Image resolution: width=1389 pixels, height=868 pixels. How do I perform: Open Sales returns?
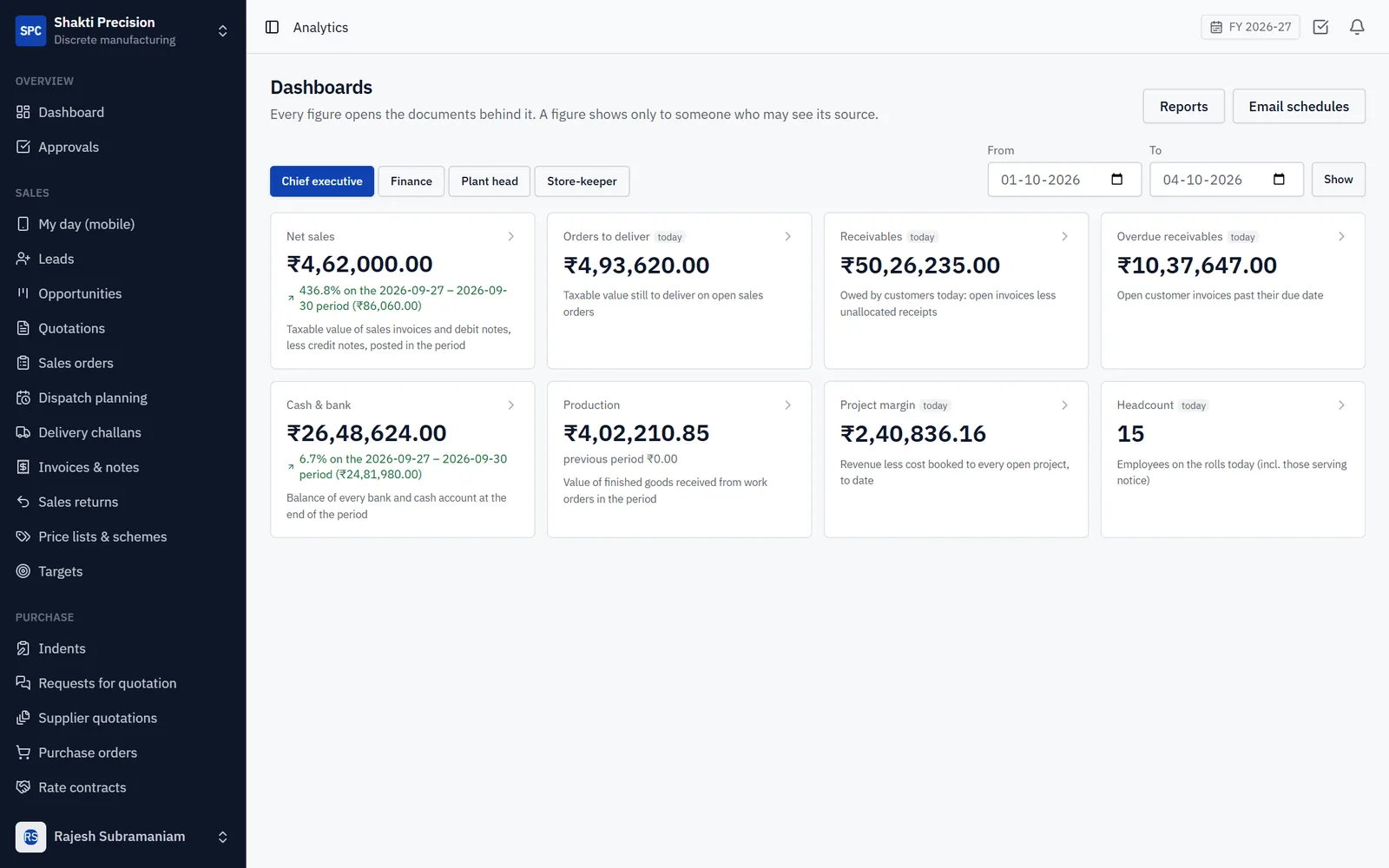coord(122,502)
